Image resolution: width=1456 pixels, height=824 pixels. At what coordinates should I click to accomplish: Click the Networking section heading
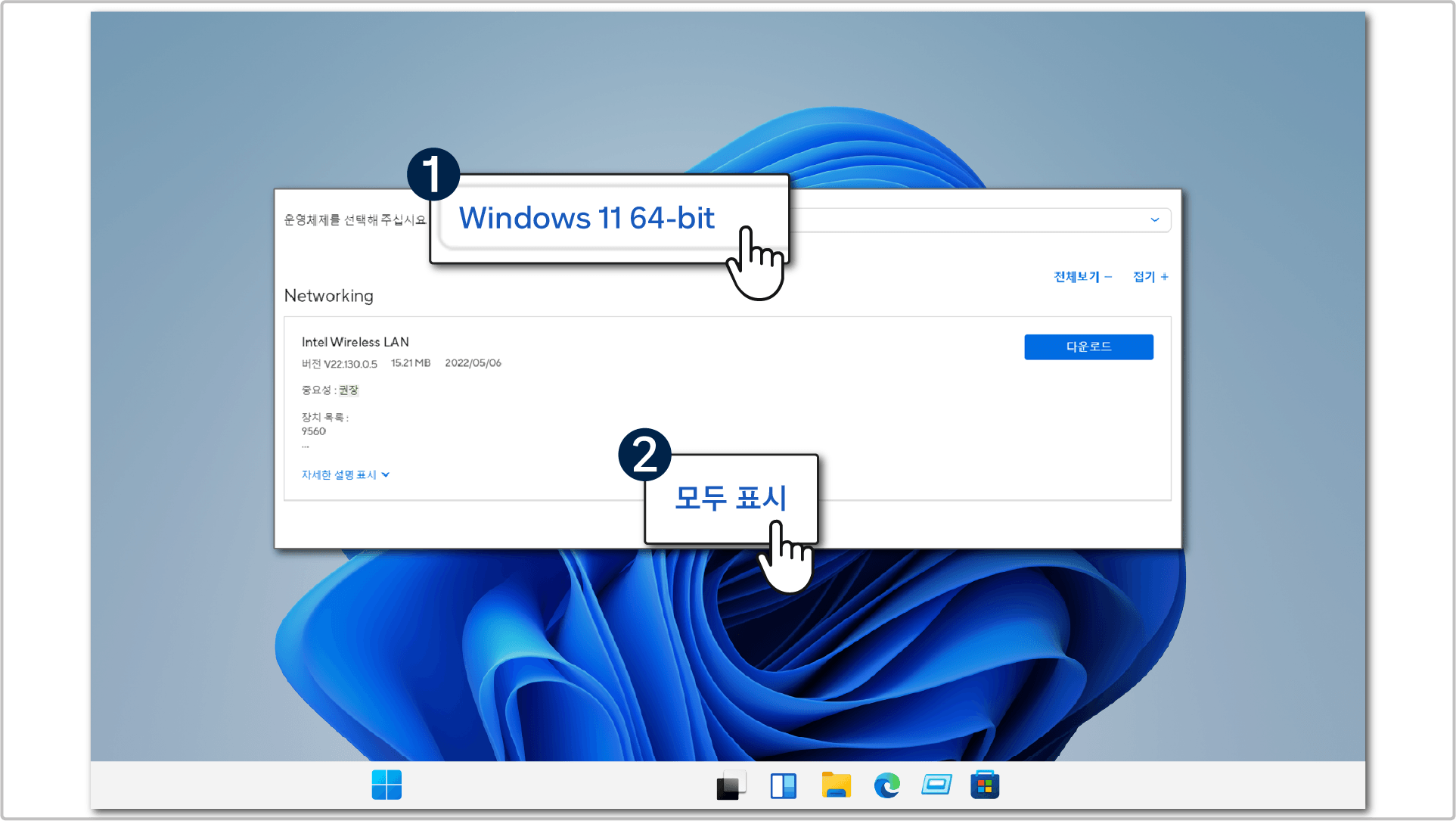tap(328, 296)
